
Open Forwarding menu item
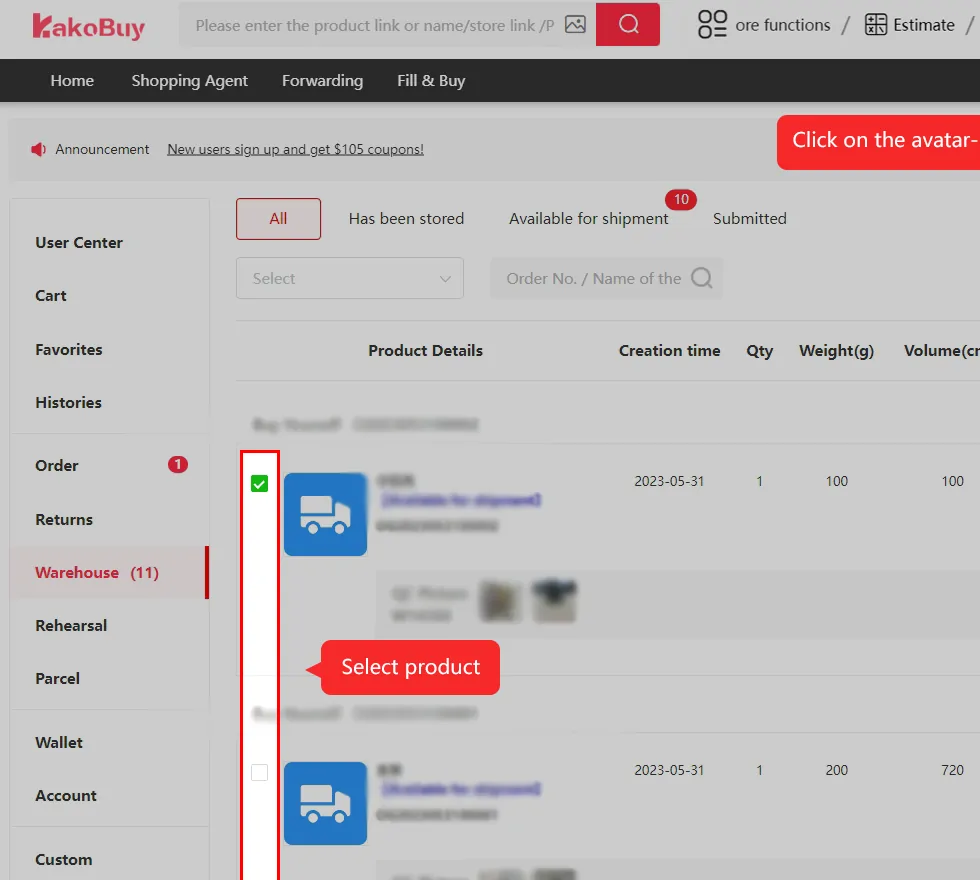pyautogui.click(x=322, y=81)
